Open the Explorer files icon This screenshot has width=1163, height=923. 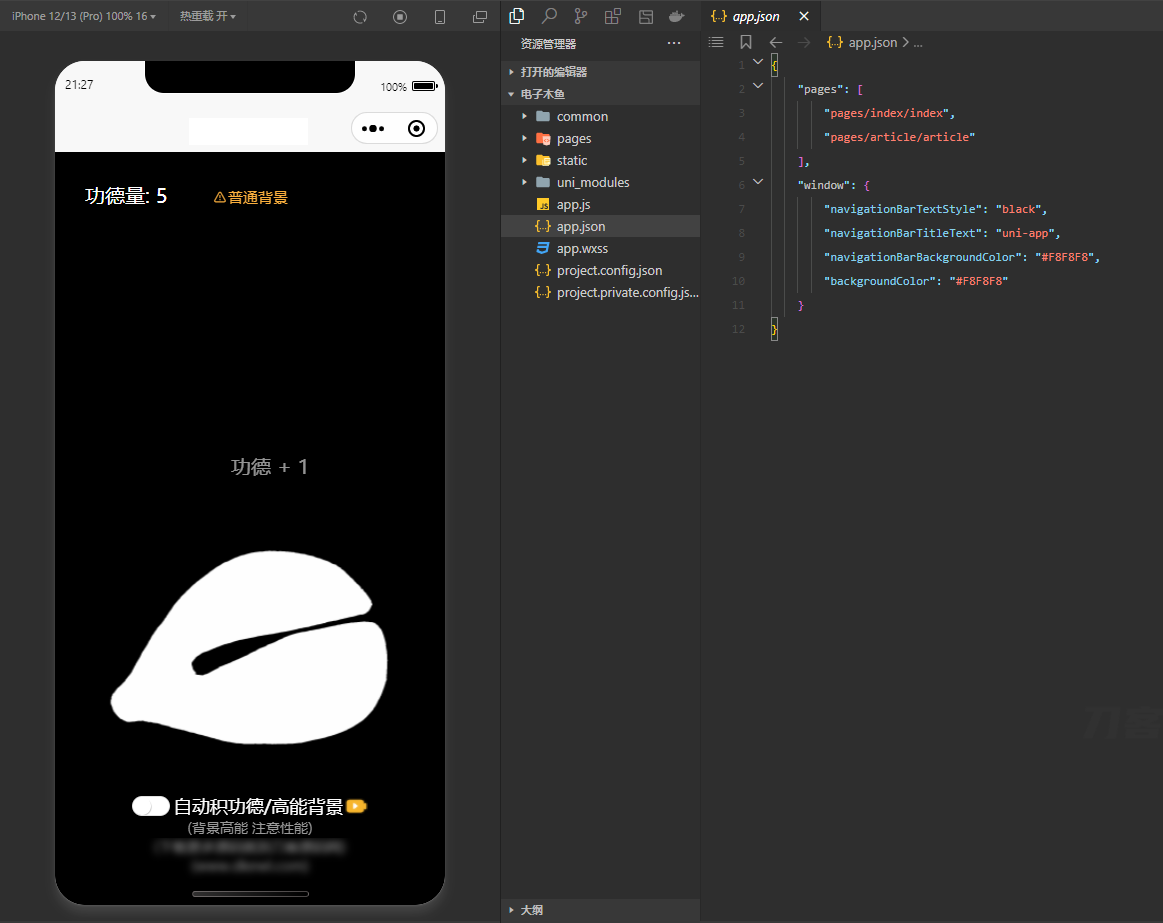click(517, 16)
